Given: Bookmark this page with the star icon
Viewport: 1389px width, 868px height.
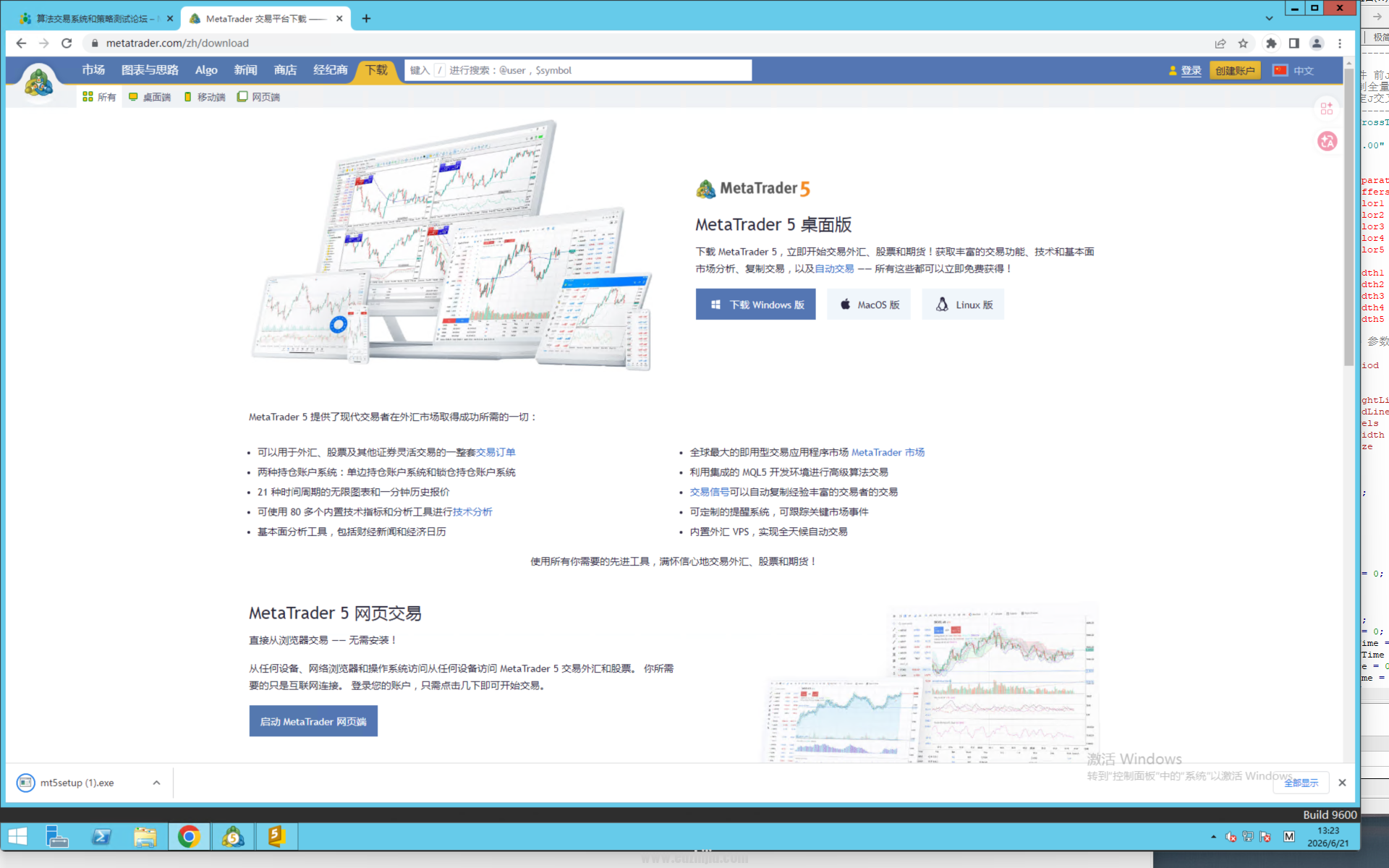Looking at the screenshot, I should pos(1243,43).
